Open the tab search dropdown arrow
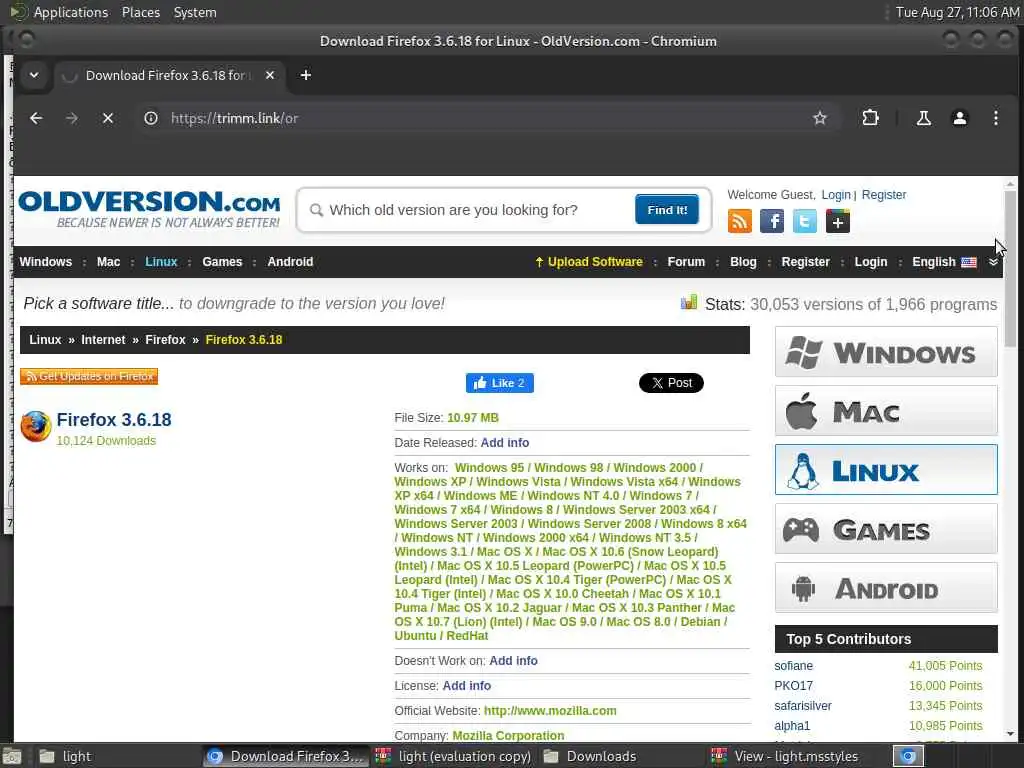 click(x=34, y=75)
